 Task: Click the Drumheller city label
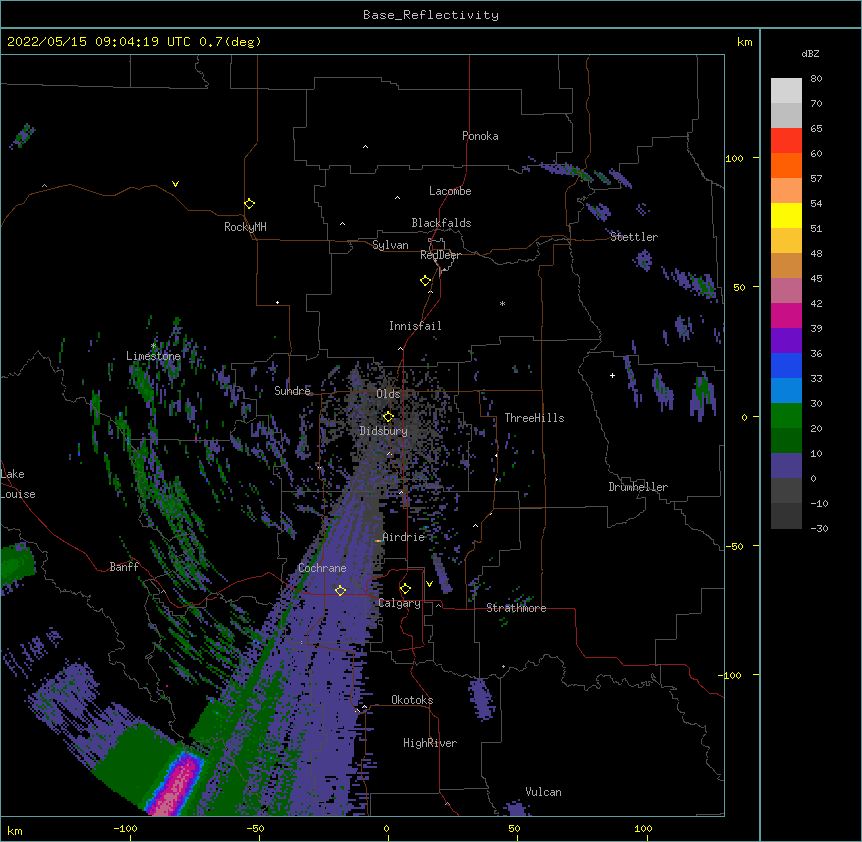[x=638, y=487]
